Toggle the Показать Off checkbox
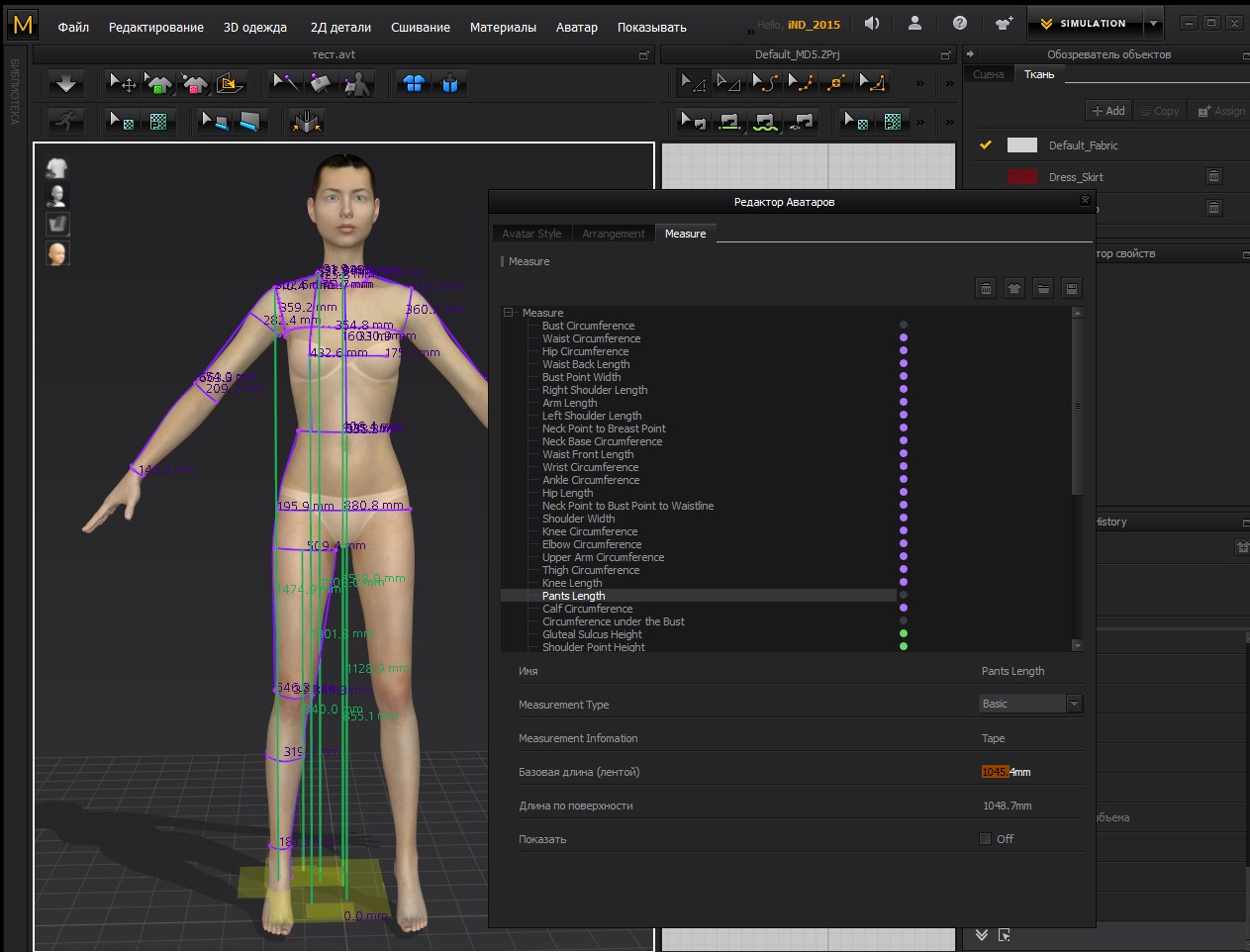This screenshot has height=952, width=1250. (985, 839)
